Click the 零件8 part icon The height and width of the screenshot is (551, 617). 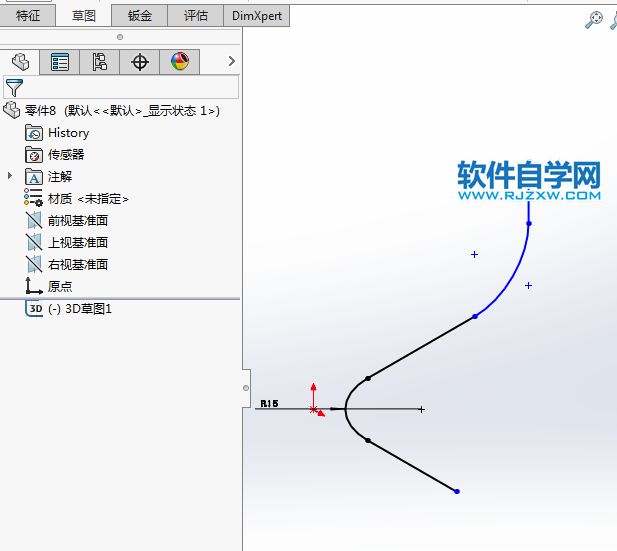click(x=11, y=110)
